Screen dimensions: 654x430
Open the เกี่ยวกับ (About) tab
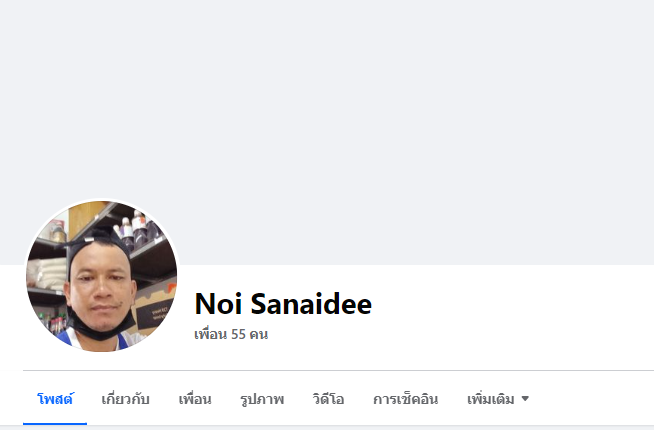point(126,399)
